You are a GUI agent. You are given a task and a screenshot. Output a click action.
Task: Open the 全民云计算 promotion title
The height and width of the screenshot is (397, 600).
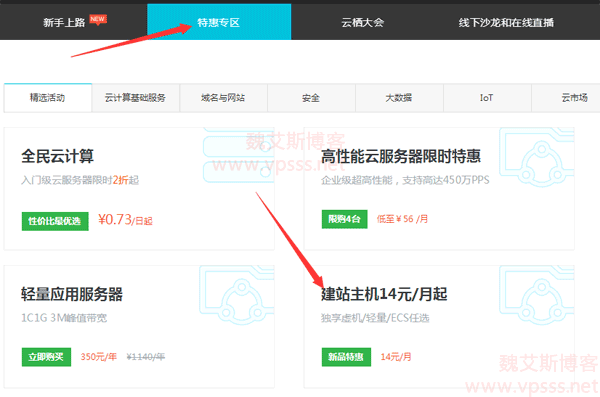57,156
